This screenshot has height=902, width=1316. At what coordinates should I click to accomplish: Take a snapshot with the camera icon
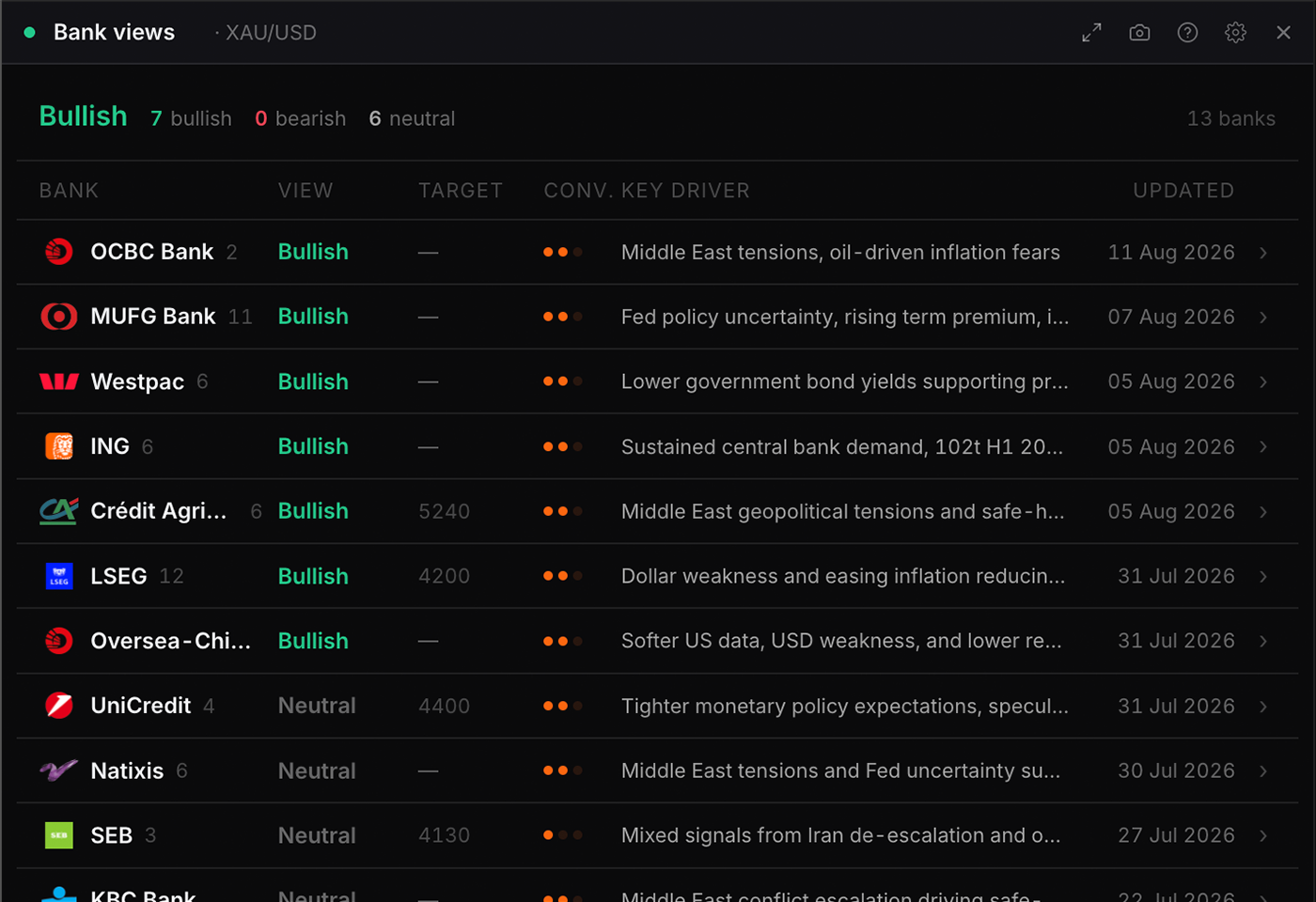1139,33
